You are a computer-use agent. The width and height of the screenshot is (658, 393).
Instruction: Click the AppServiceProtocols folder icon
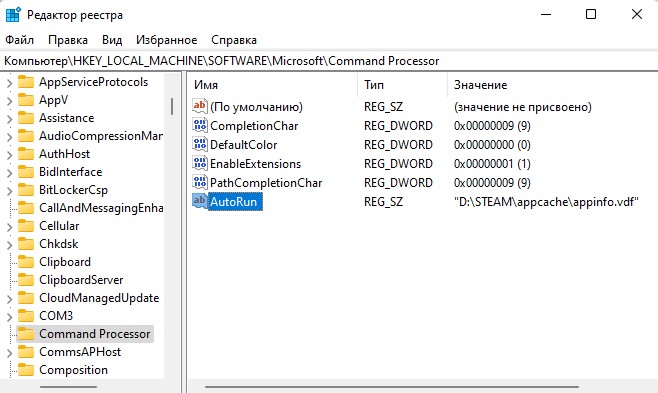tap(26, 82)
